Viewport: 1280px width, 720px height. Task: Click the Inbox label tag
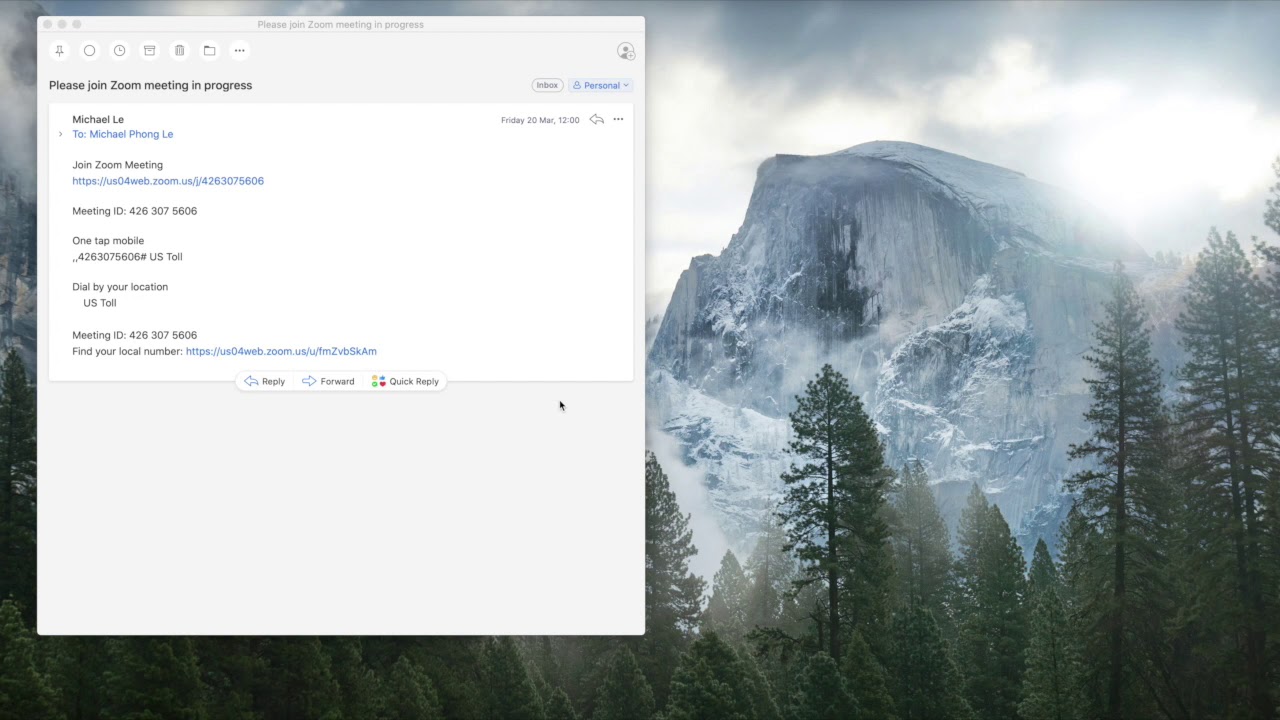547,85
